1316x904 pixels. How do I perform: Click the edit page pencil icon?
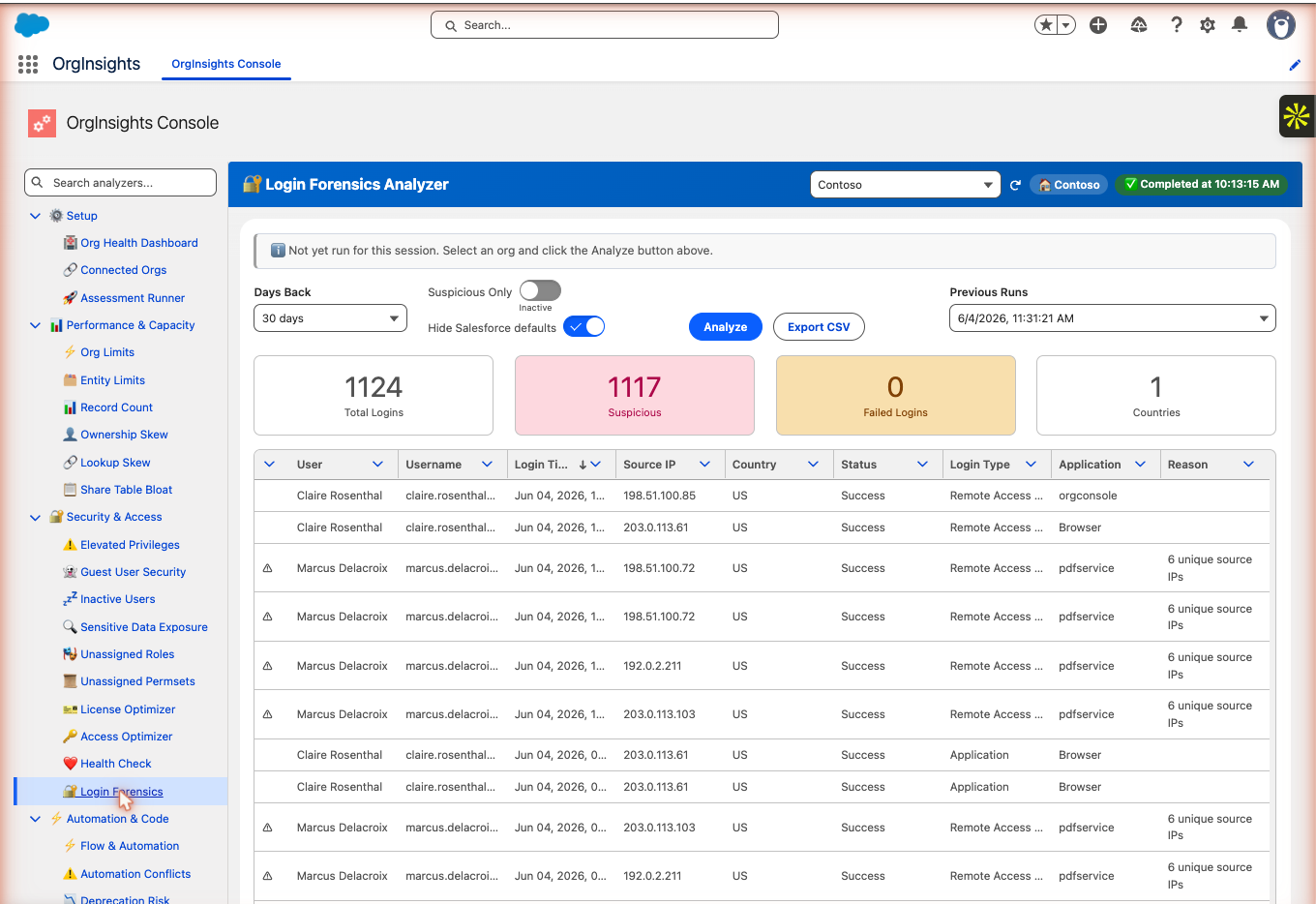tap(1295, 65)
